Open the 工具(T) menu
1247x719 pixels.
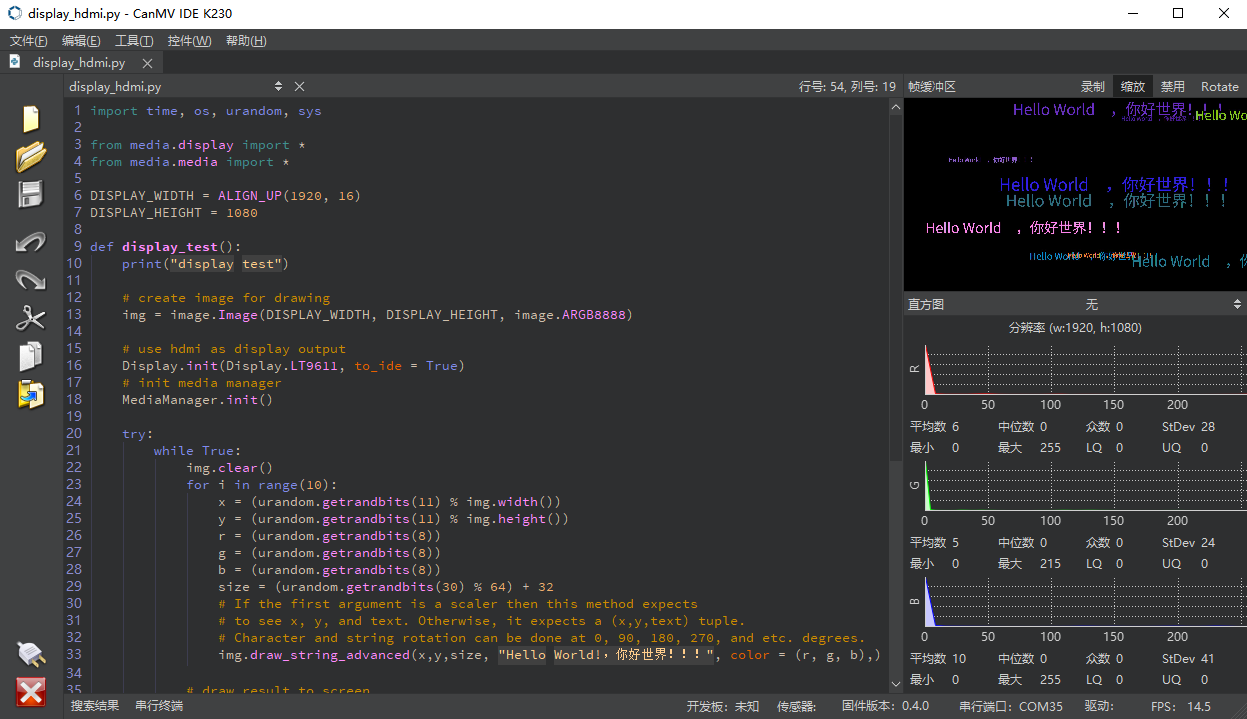134,41
